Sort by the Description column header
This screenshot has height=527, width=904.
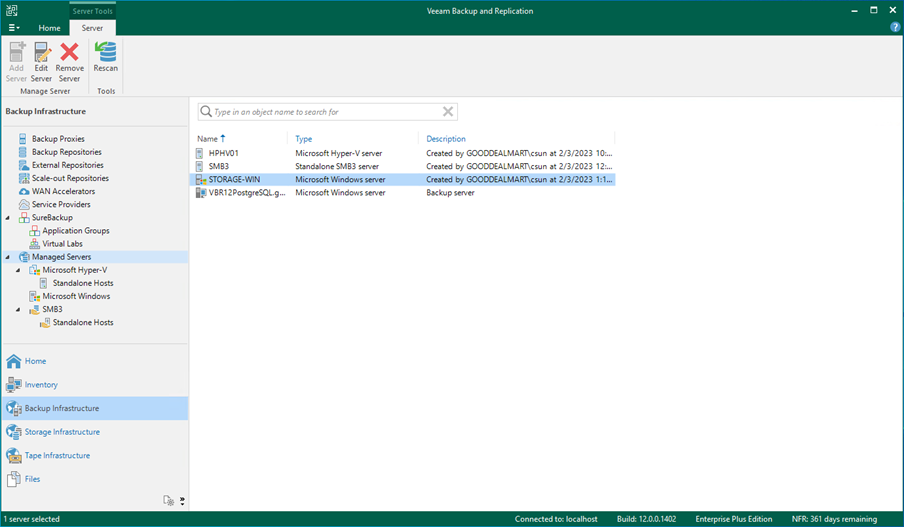446,139
